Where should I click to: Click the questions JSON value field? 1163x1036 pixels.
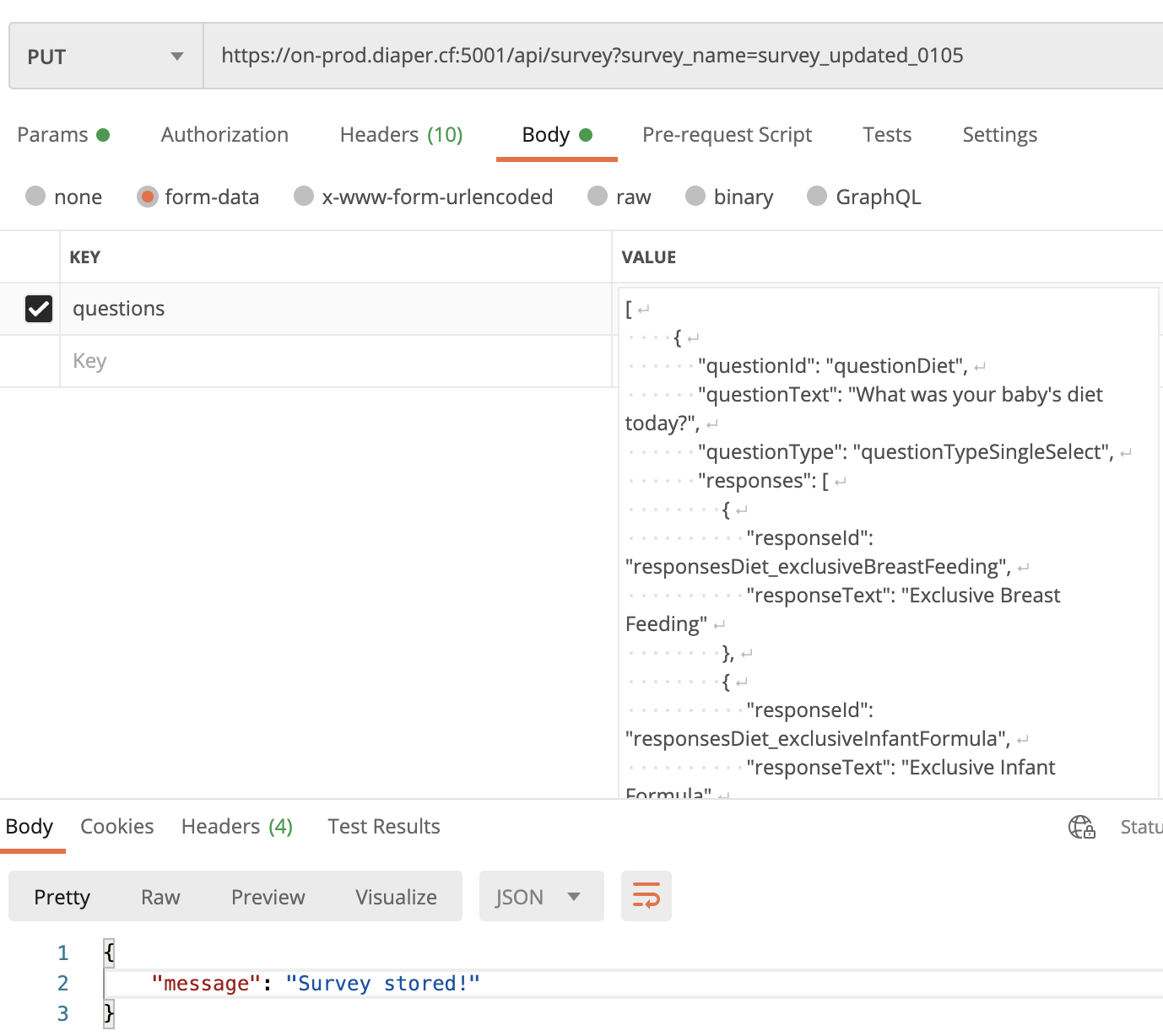click(x=888, y=542)
